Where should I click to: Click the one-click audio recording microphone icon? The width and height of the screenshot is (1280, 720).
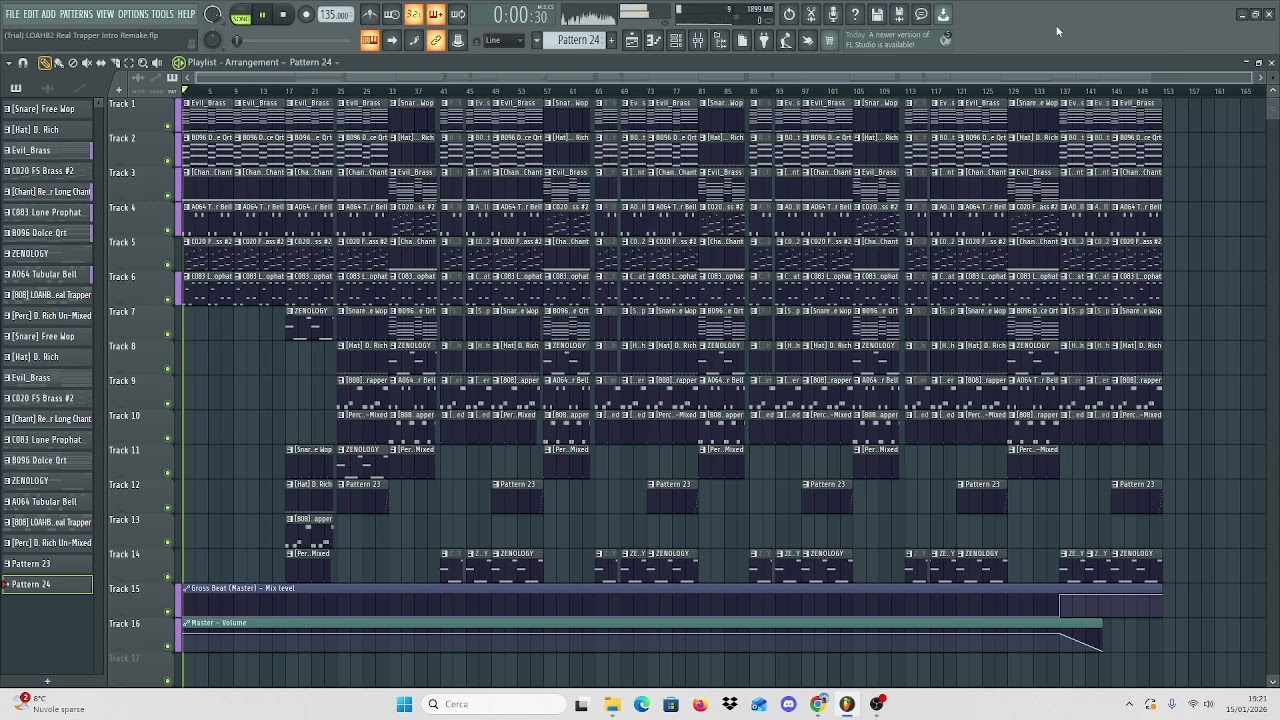tap(833, 14)
